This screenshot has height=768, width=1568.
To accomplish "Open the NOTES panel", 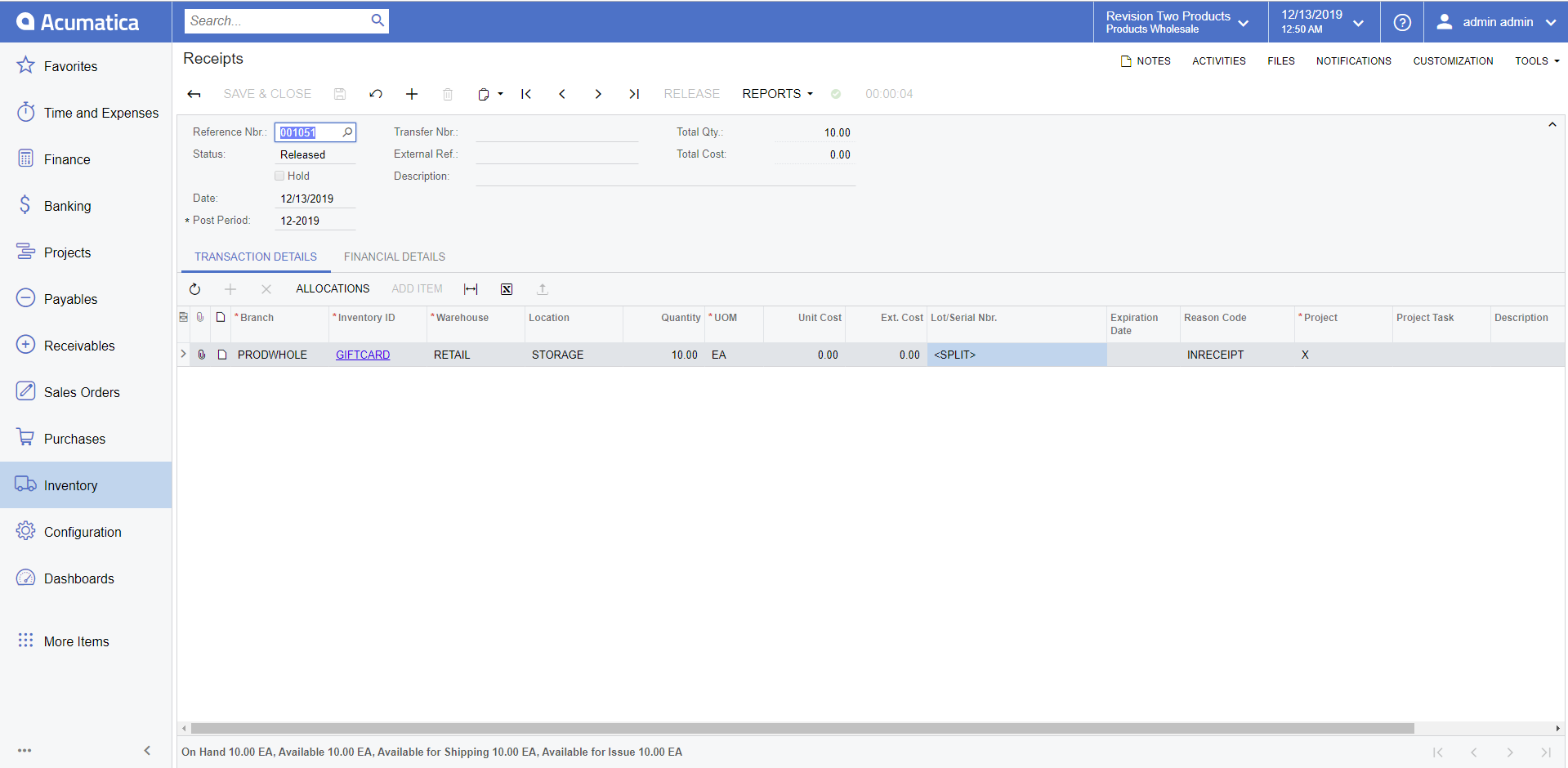I will click(1146, 61).
